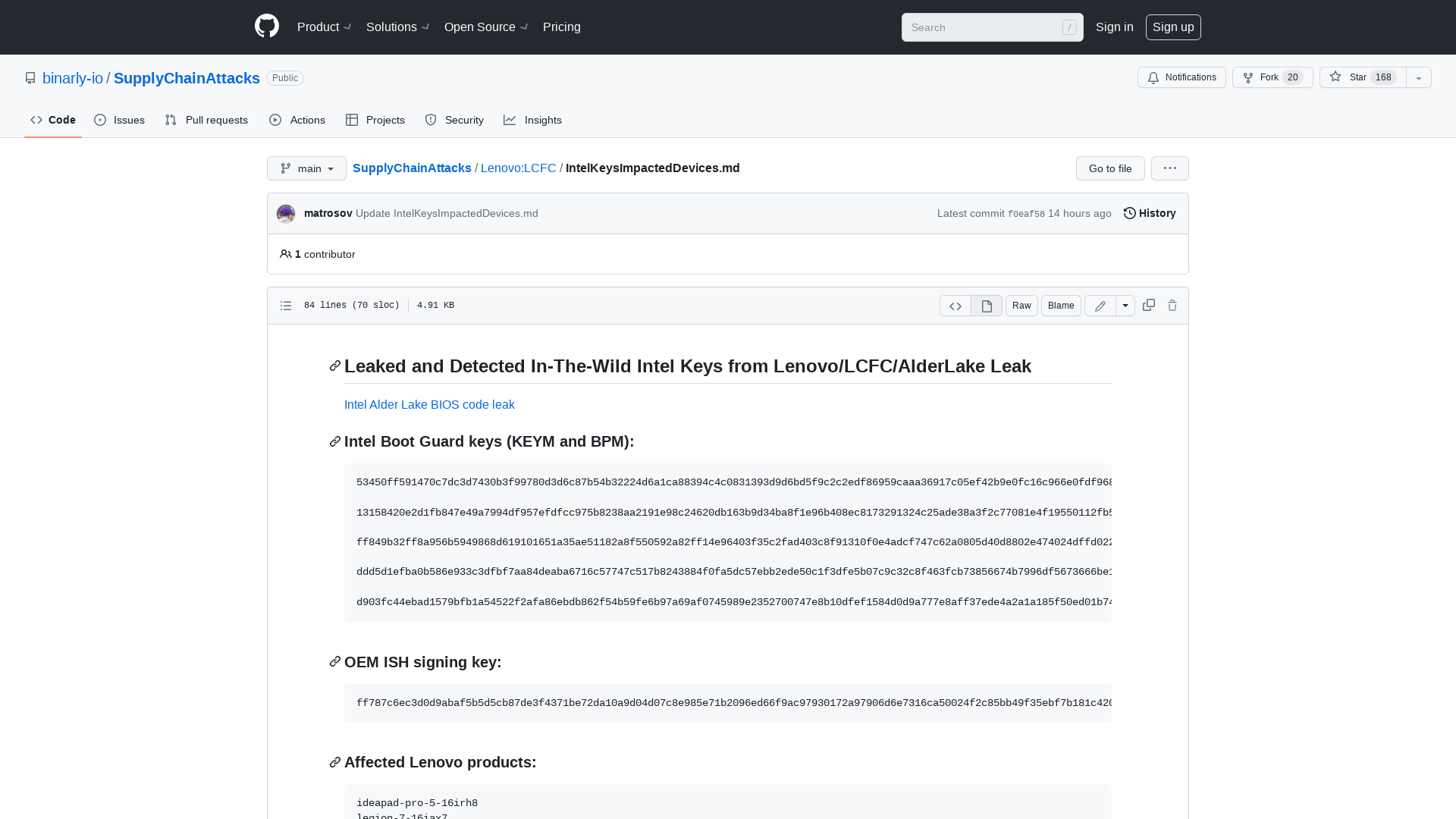Screen dimensions: 1456x819
Task: Switch to the Code tab
Action: pyautogui.click(x=53, y=120)
